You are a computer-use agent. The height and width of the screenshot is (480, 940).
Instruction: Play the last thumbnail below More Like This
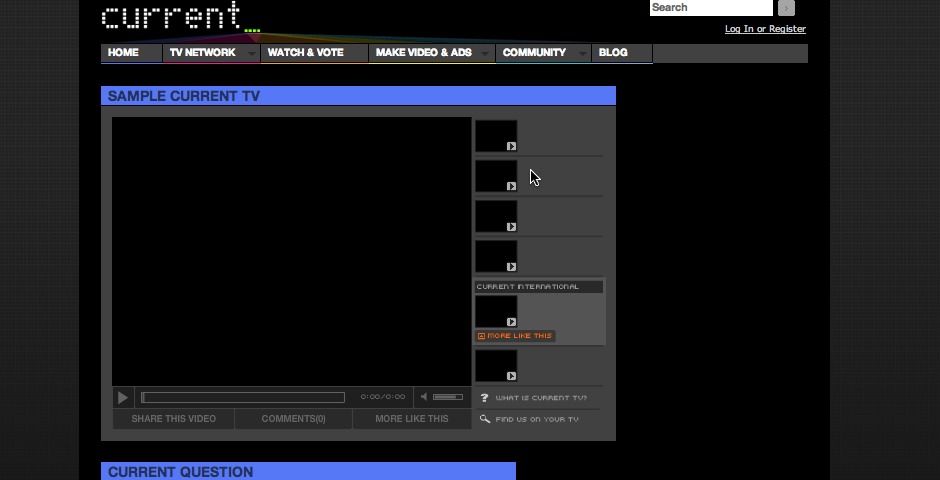click(496, 366)
